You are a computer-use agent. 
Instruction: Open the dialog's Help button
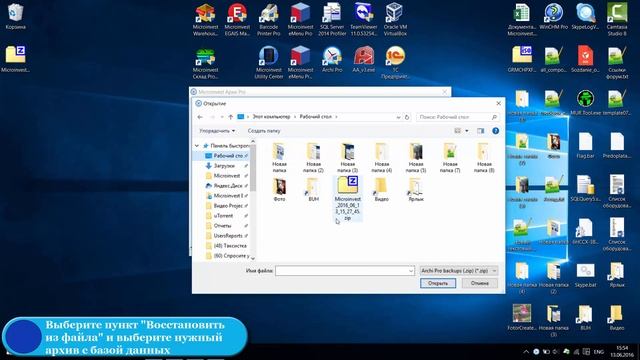click(495, 131)
